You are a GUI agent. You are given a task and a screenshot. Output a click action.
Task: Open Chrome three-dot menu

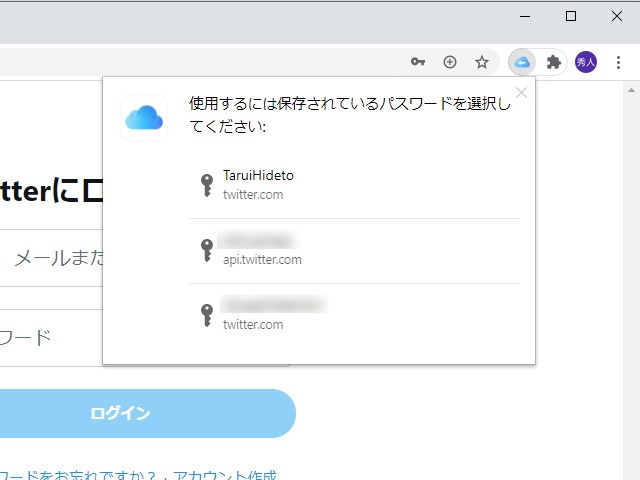pyautogui.click(x=618, y=62)
